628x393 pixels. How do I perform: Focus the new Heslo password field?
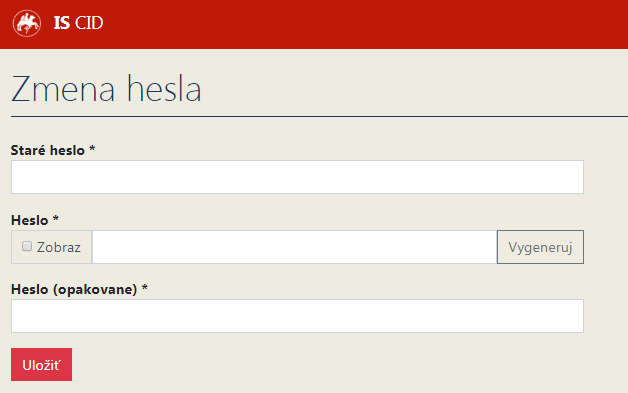click(294, 247)
